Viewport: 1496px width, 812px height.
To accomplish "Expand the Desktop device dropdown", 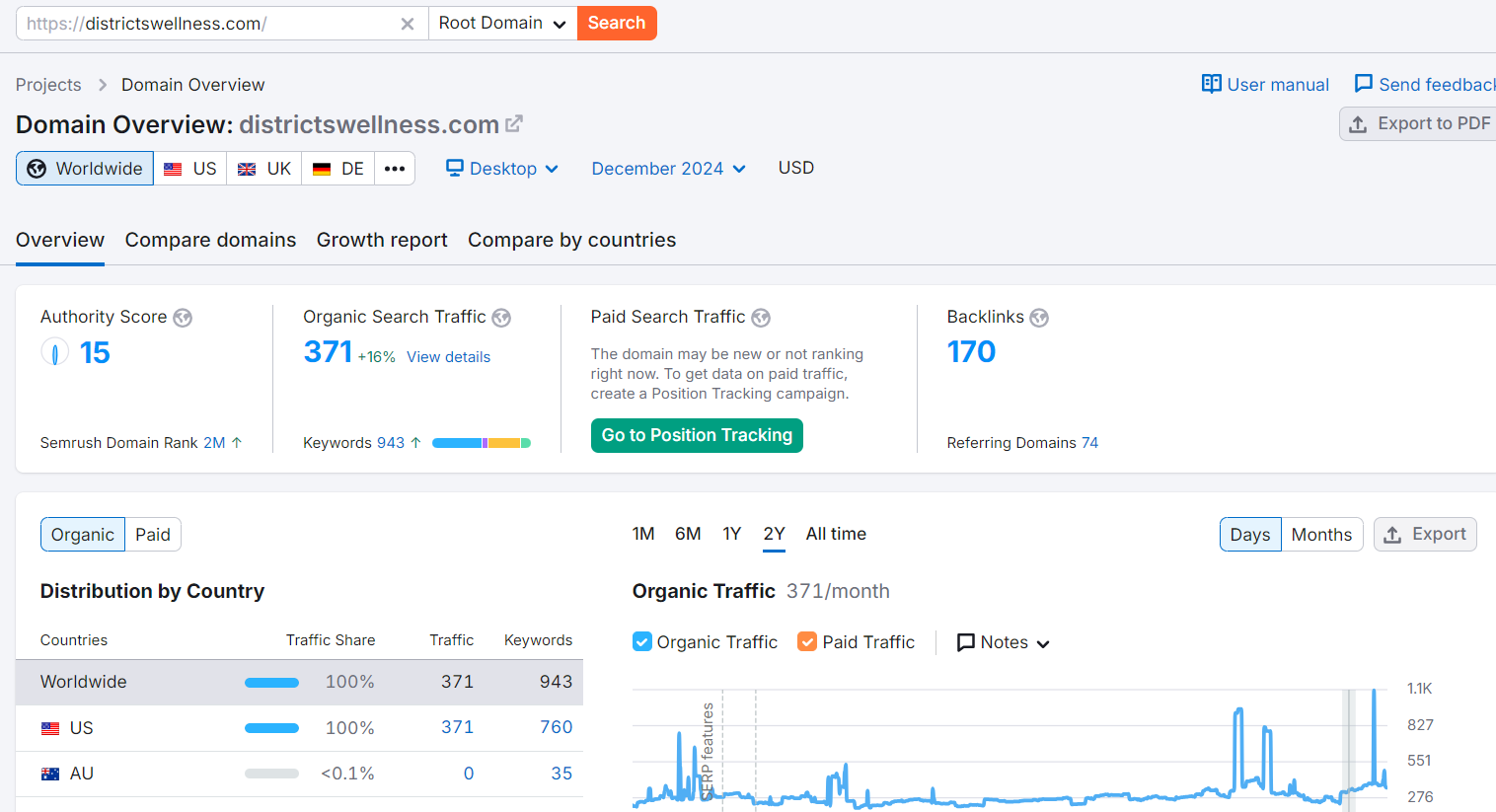I will point(502,169).
